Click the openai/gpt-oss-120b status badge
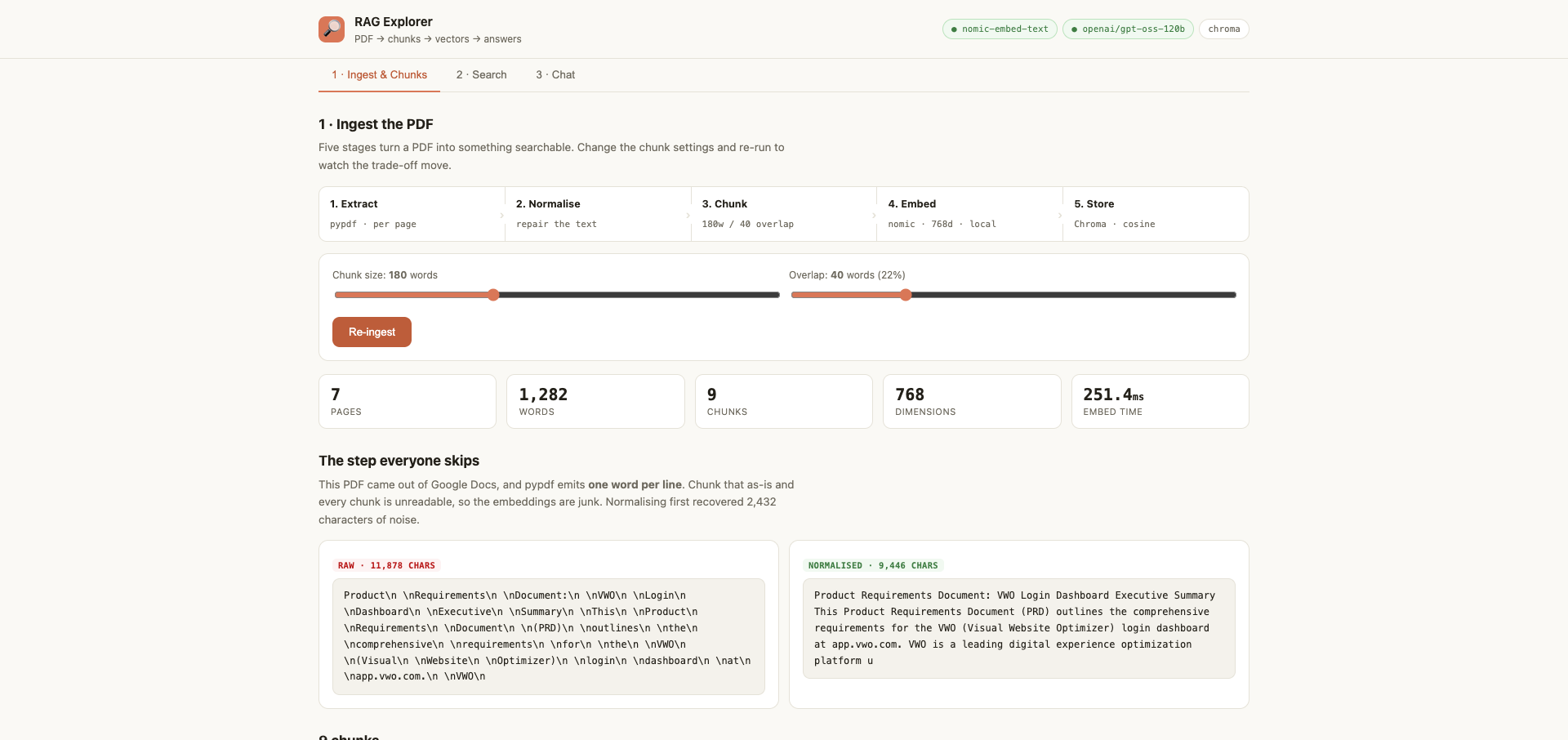1568x740 pixels. (1128, 29)
